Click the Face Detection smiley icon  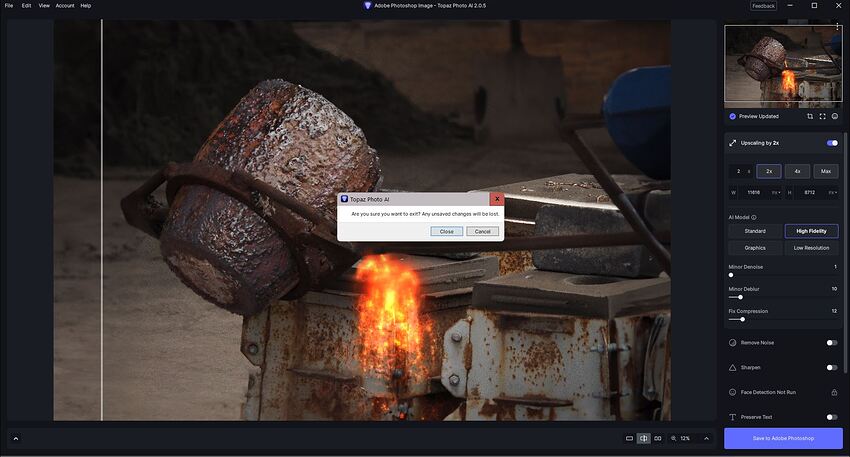[x=732, y=392]
